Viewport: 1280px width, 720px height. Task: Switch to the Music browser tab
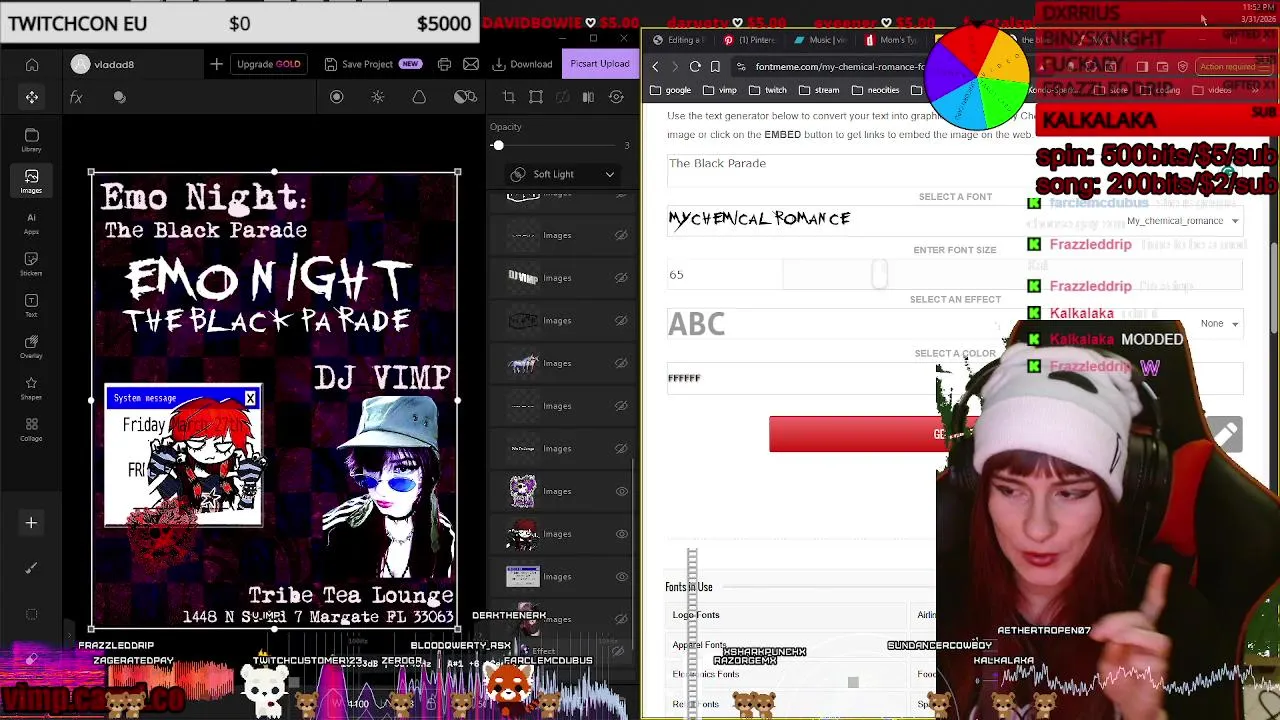click(822, 40)
